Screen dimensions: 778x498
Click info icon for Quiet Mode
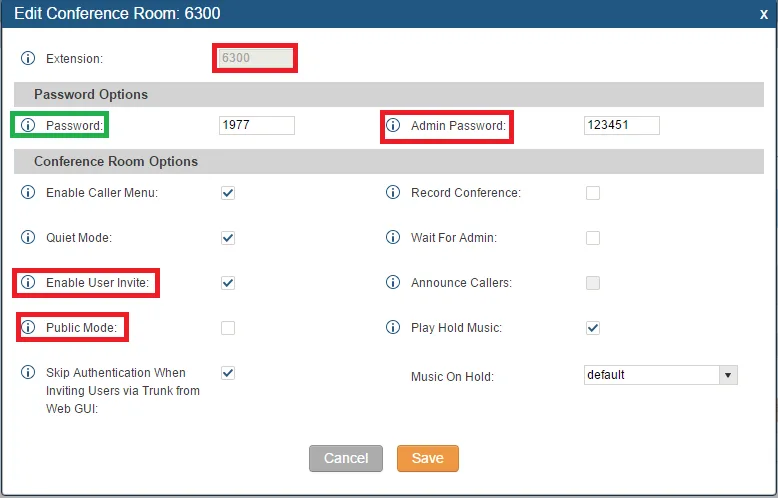pyautogui.click(x=28, y=238)
